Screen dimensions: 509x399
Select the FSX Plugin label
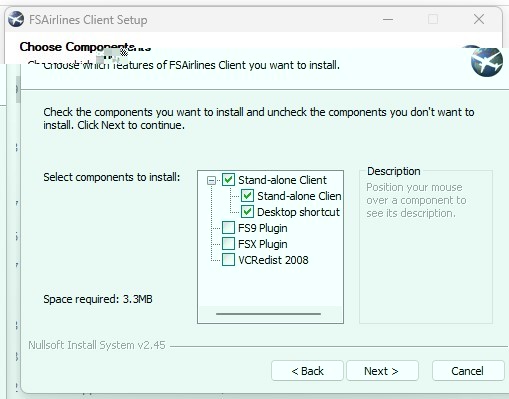point(263,244)
